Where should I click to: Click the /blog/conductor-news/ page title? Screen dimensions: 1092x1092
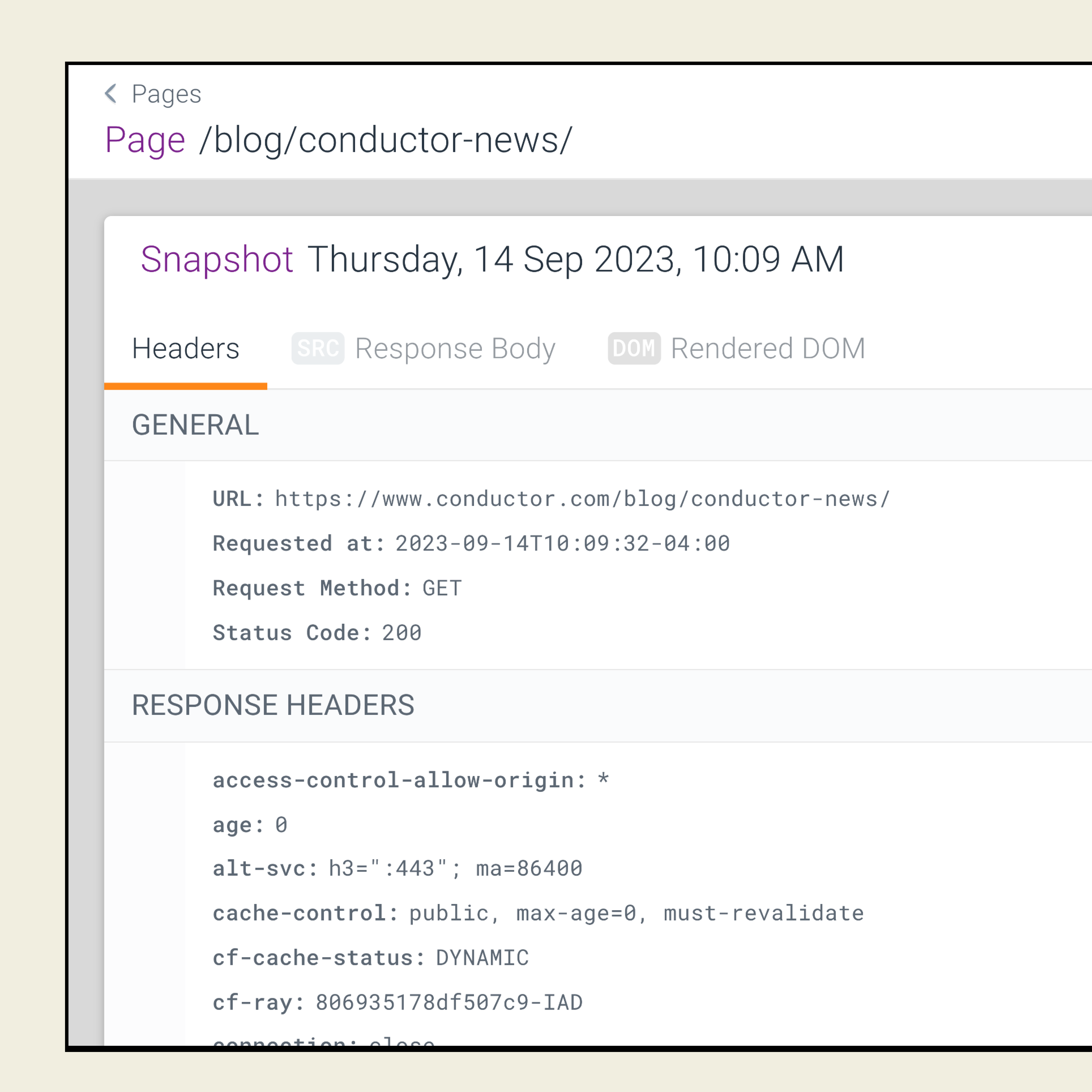[386, 140]
